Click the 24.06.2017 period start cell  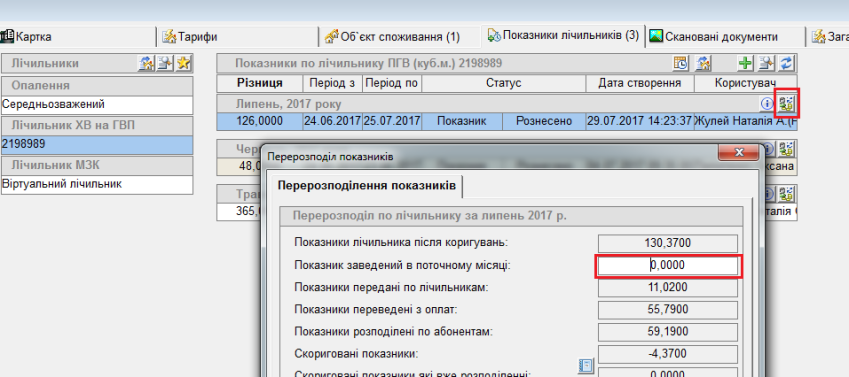pyautogui.click(x=332, y=121)
